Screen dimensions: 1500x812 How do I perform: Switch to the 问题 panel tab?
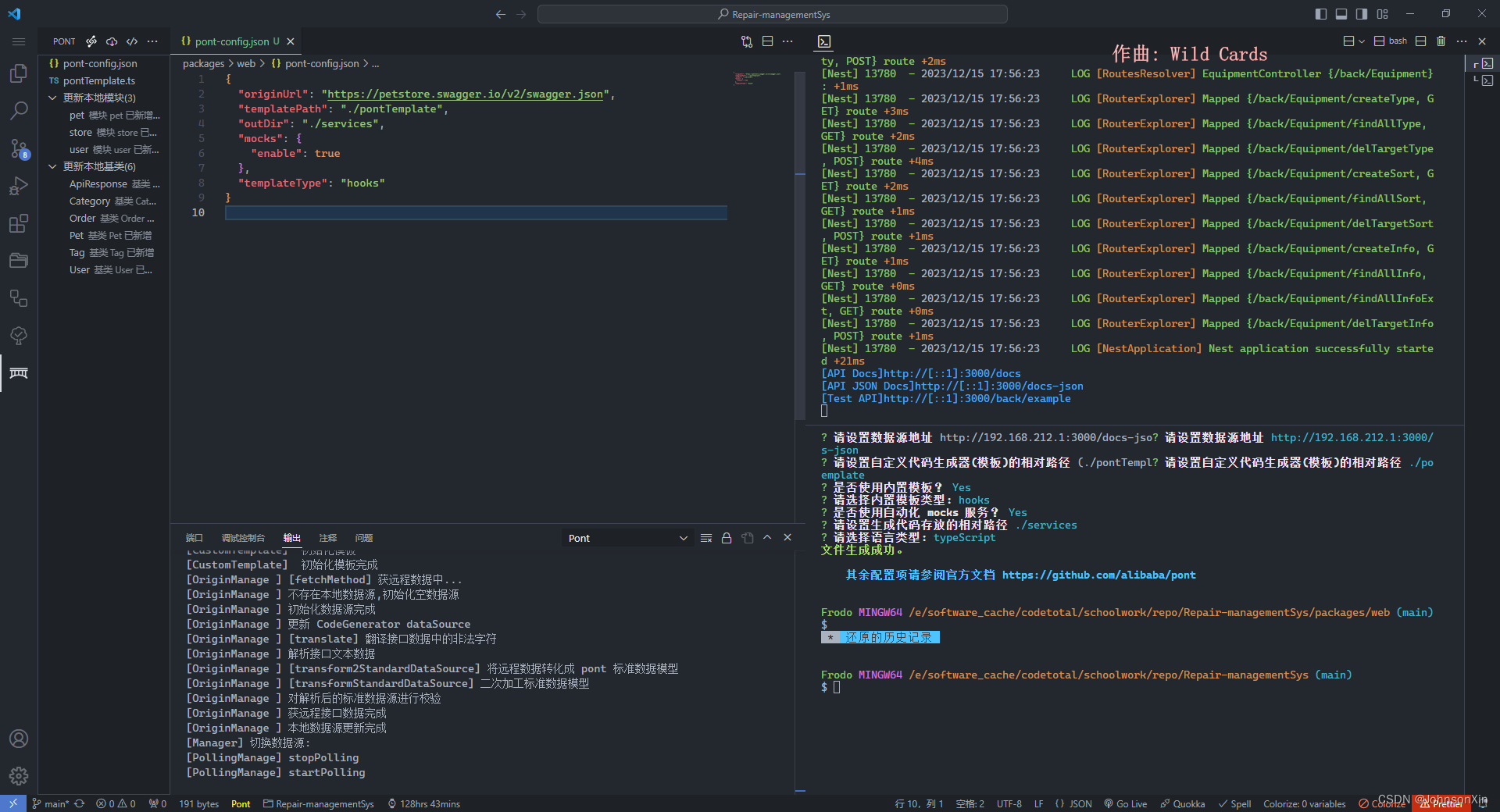(x=363, y=538)
